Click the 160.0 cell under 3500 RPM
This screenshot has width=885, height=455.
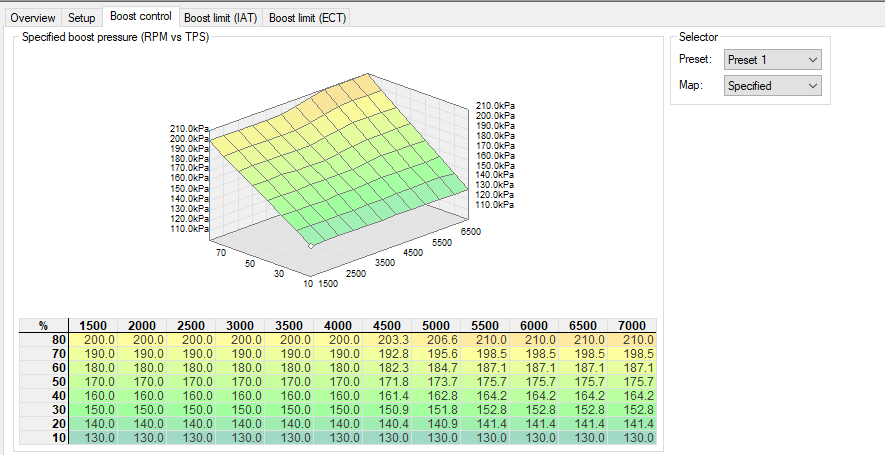pos(289,396)
